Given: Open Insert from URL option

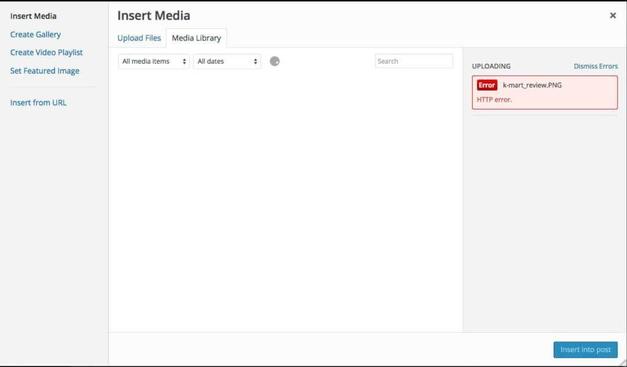Looking at the screenshot, I should pyautogui.click(x=38, y=102).
